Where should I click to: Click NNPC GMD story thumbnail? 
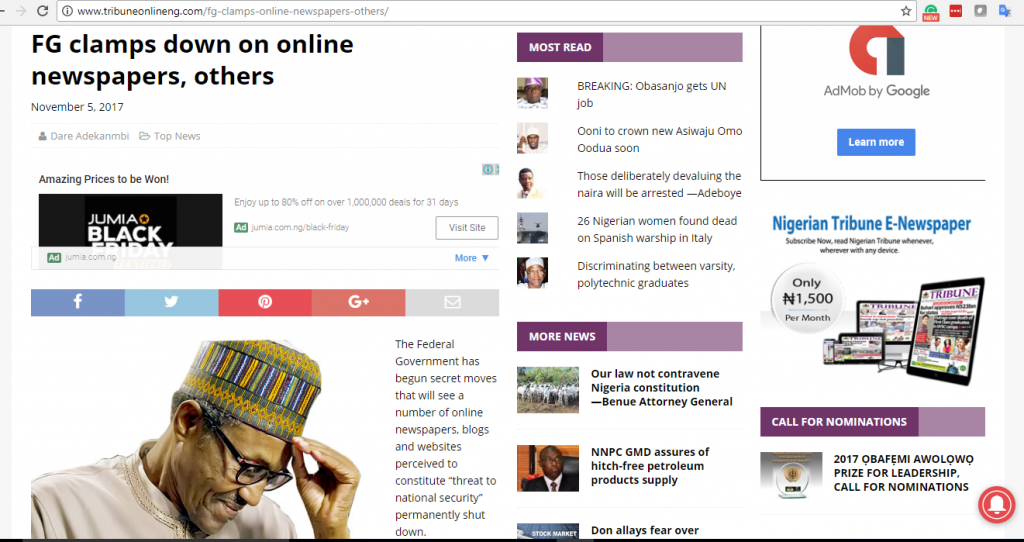click(x=547, y=468)
